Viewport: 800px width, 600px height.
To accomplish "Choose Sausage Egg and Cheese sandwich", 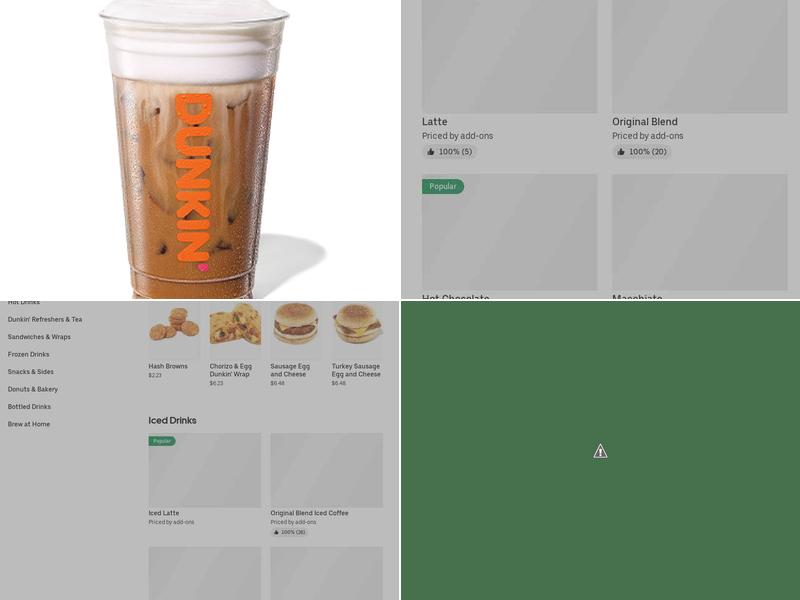I will (296, 344).
